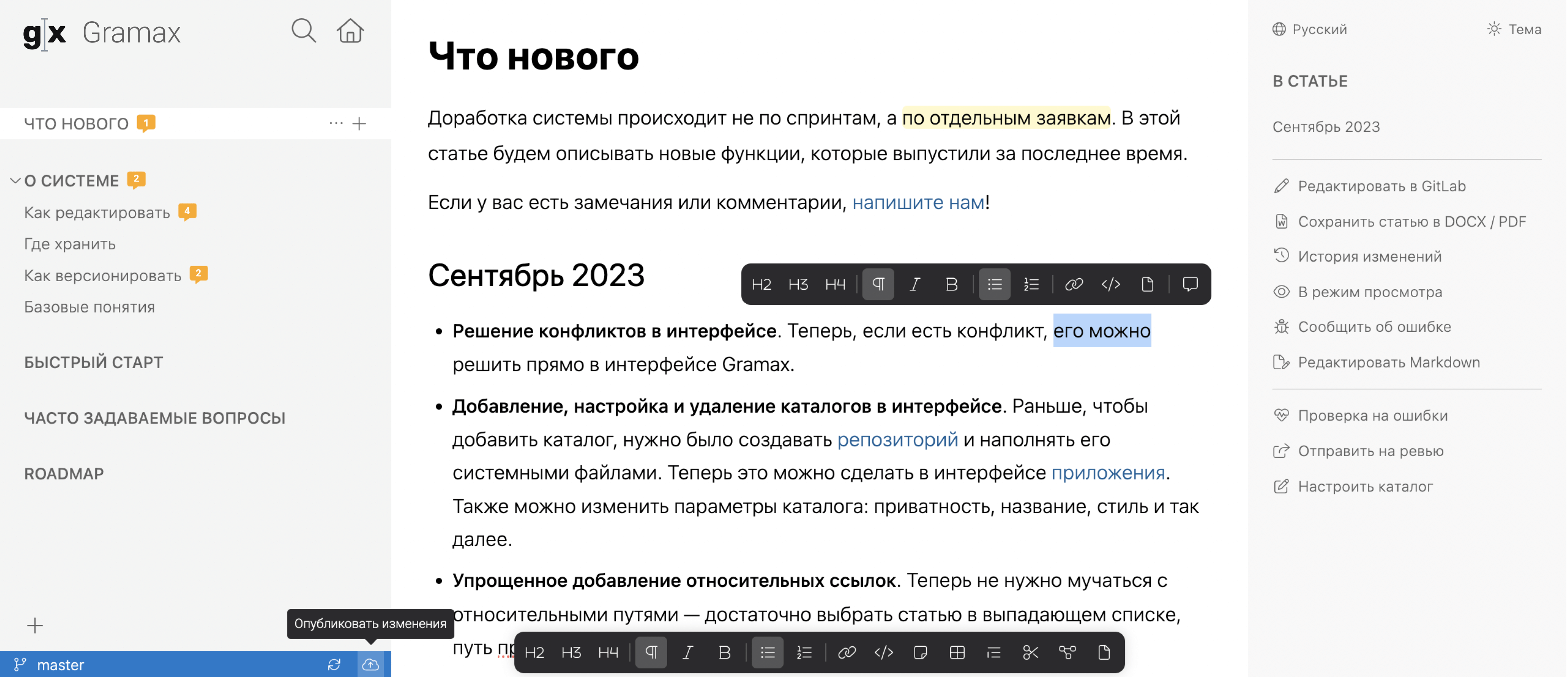Select the ROADMAP section
Image resolution: width=1568 pixels, height=677 pixels.
point(64,474)
